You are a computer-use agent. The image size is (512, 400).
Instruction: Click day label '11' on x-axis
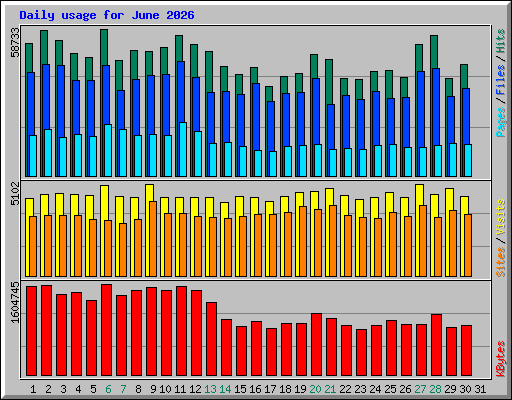pyautogui.click(x=180, y=389)
